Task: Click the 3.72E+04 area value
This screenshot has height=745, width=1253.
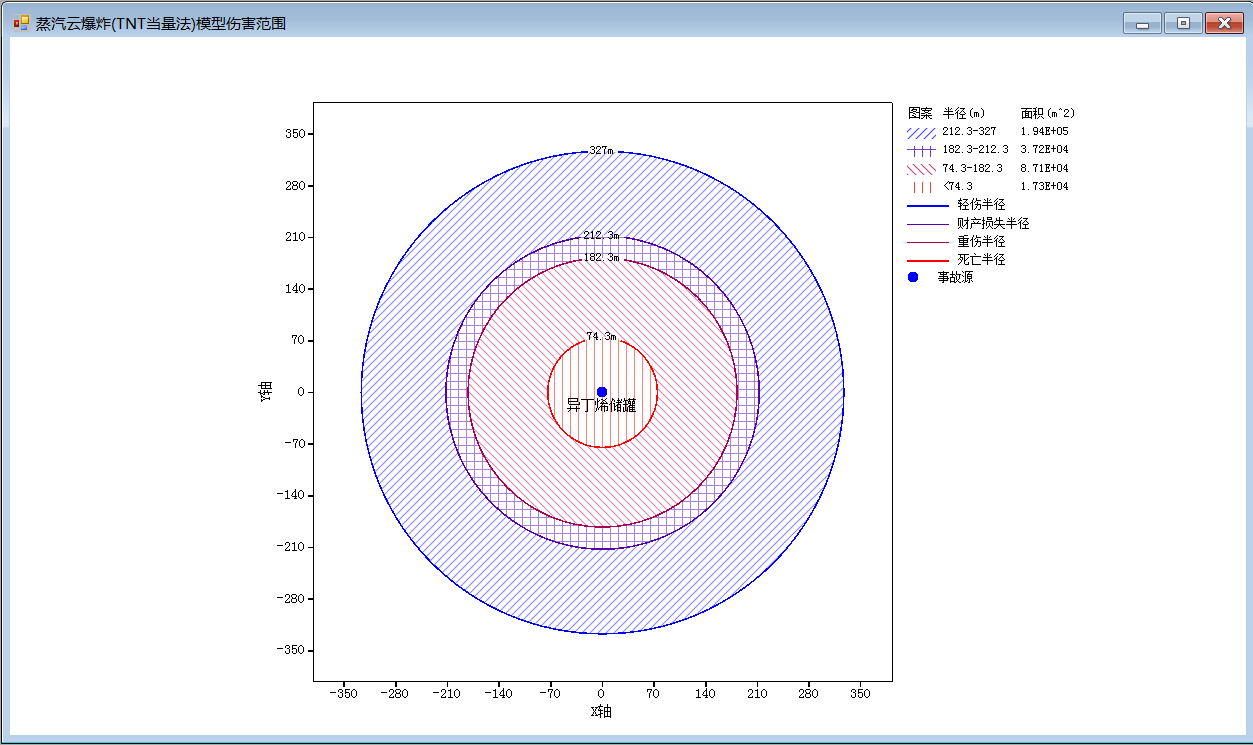Action: pos(1045,150)
